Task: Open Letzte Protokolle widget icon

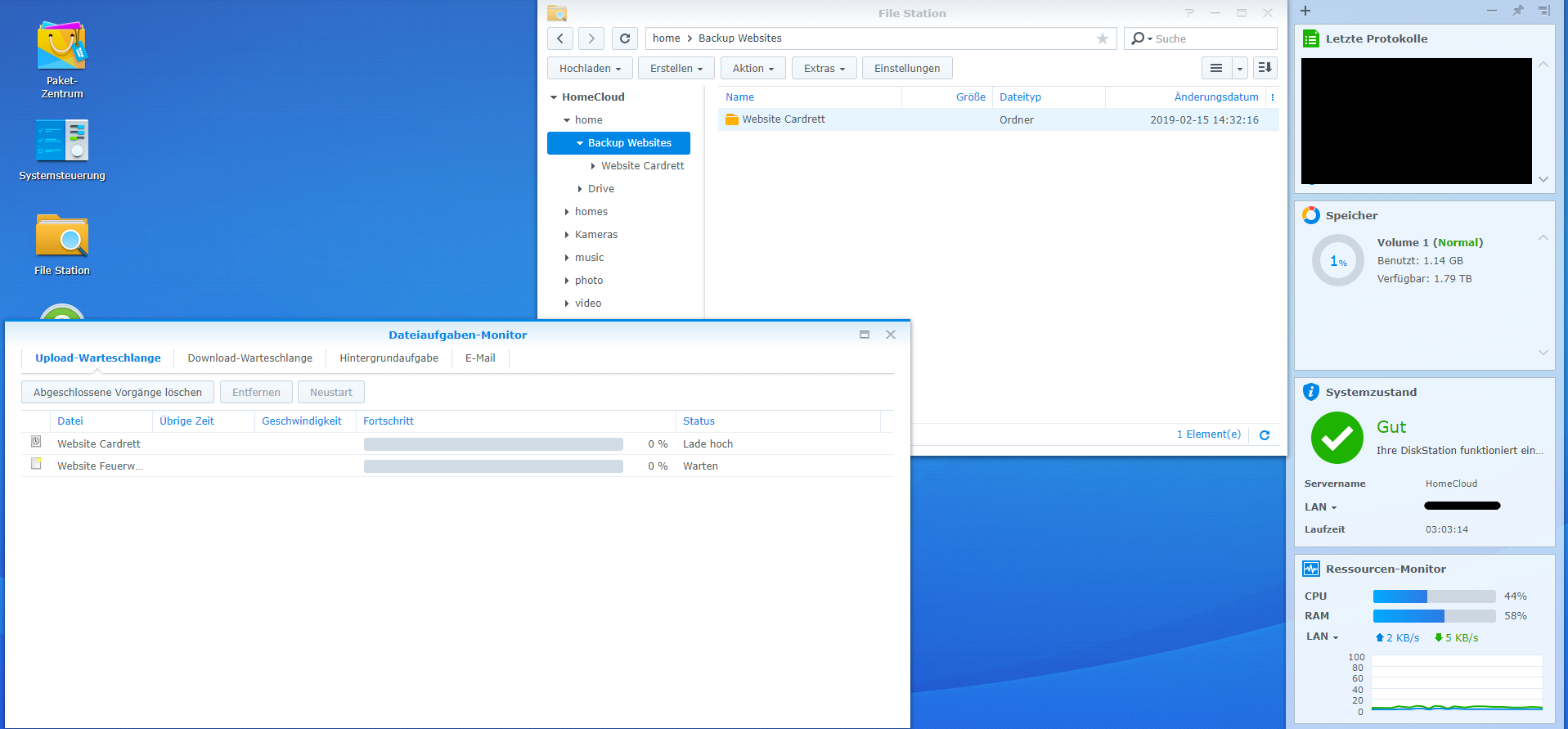Action: [1311, 38]
